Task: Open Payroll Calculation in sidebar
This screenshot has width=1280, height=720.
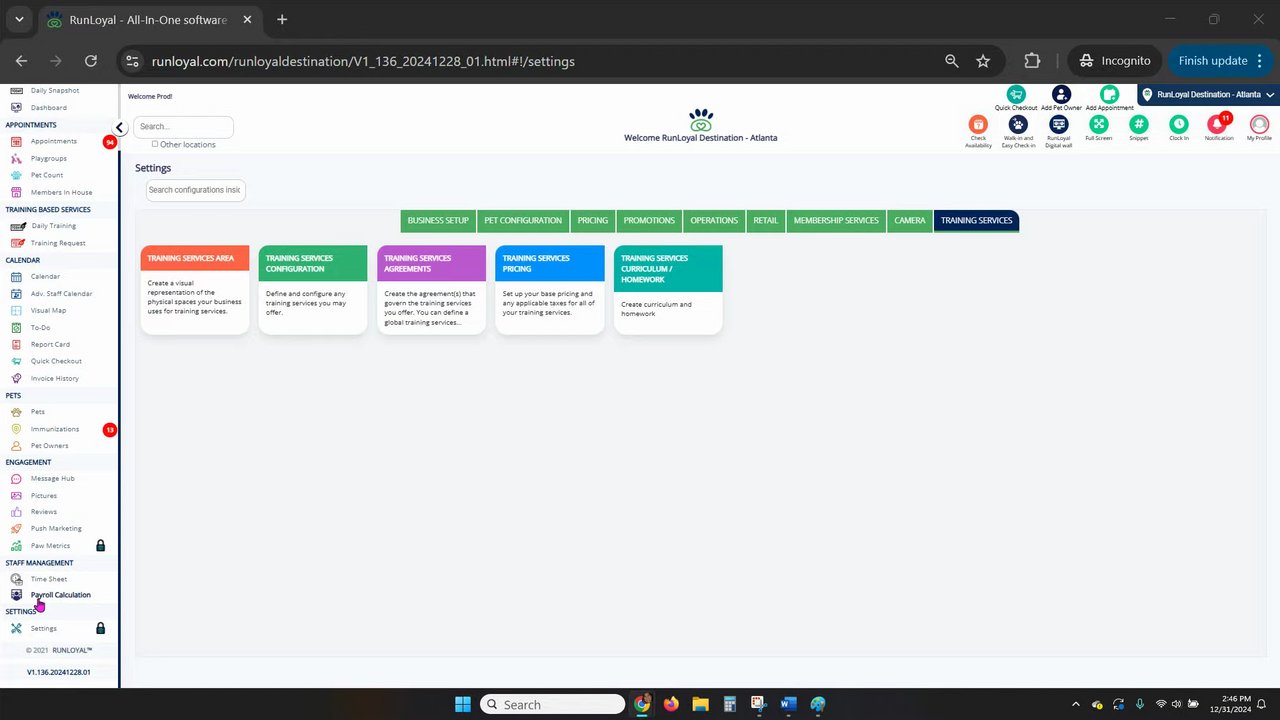Action: pyautogui.click(x=60, y=595)
